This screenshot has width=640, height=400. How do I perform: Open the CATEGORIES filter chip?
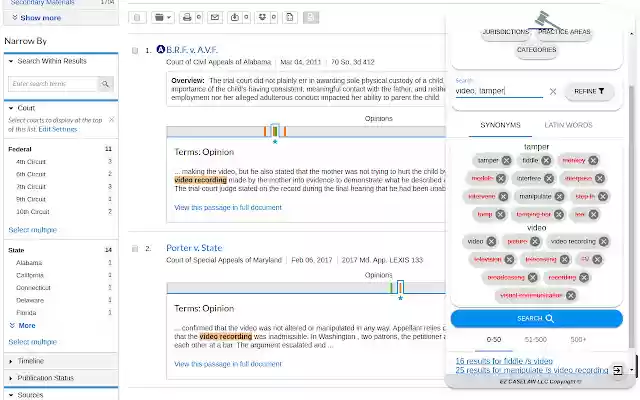[536, 50]
